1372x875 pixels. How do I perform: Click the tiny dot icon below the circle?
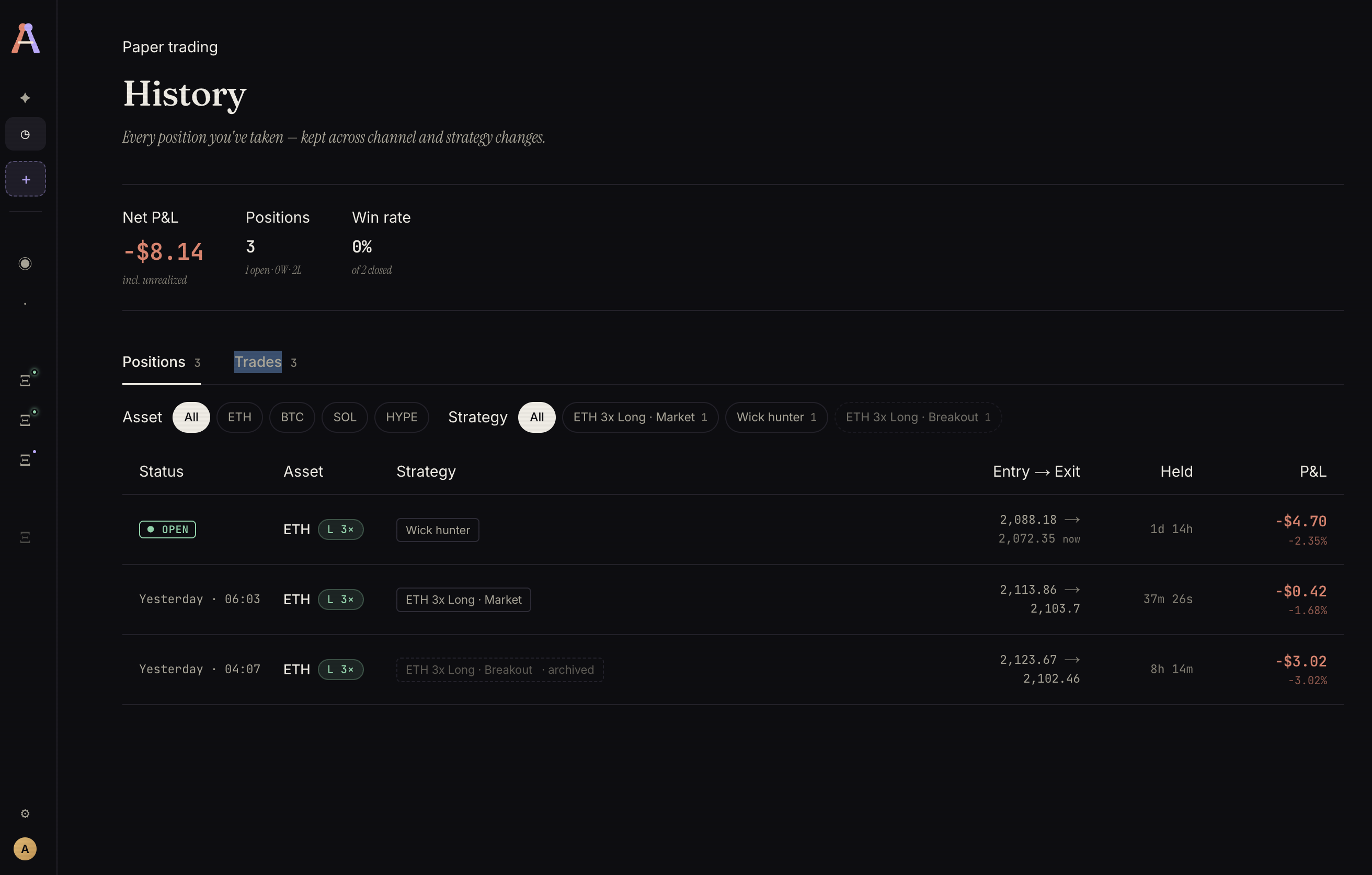click(25, 304)
